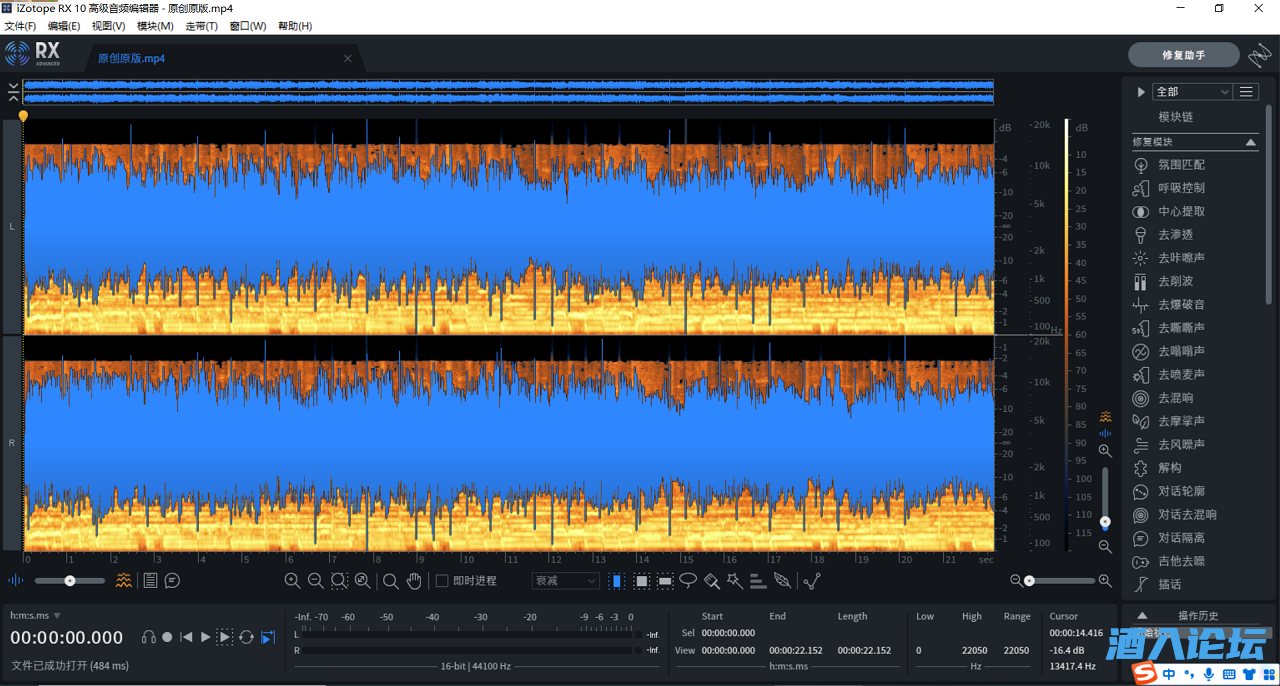Play the selection only button
The height and width of the screenshot is (686, 1280).
pos(225,637)
